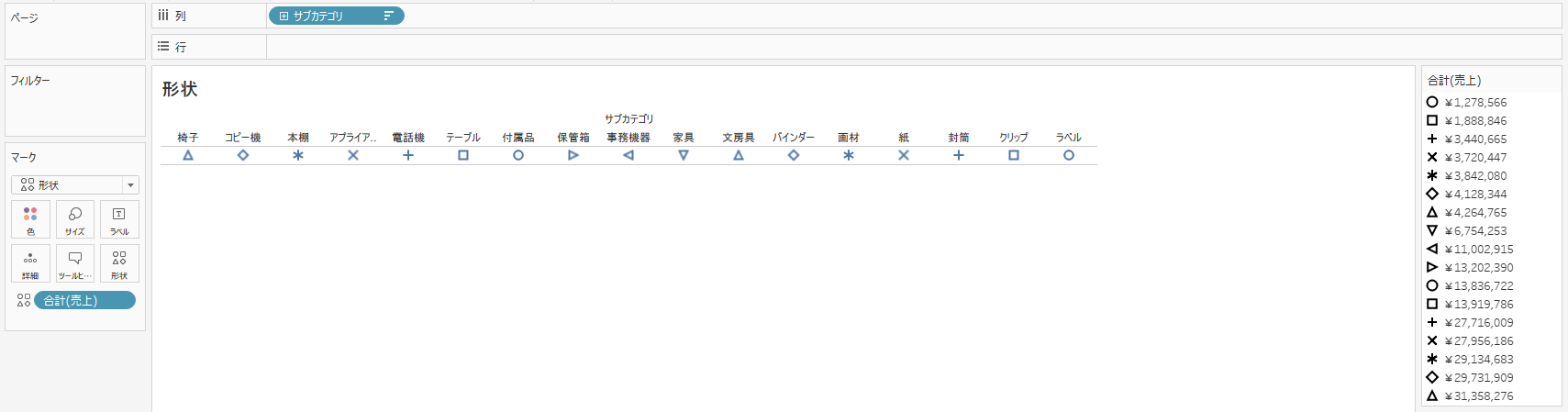Screen dimensions: 1568x412
Task: Select the ¥4,264,765 legend entry
Action: (1475, 212)
